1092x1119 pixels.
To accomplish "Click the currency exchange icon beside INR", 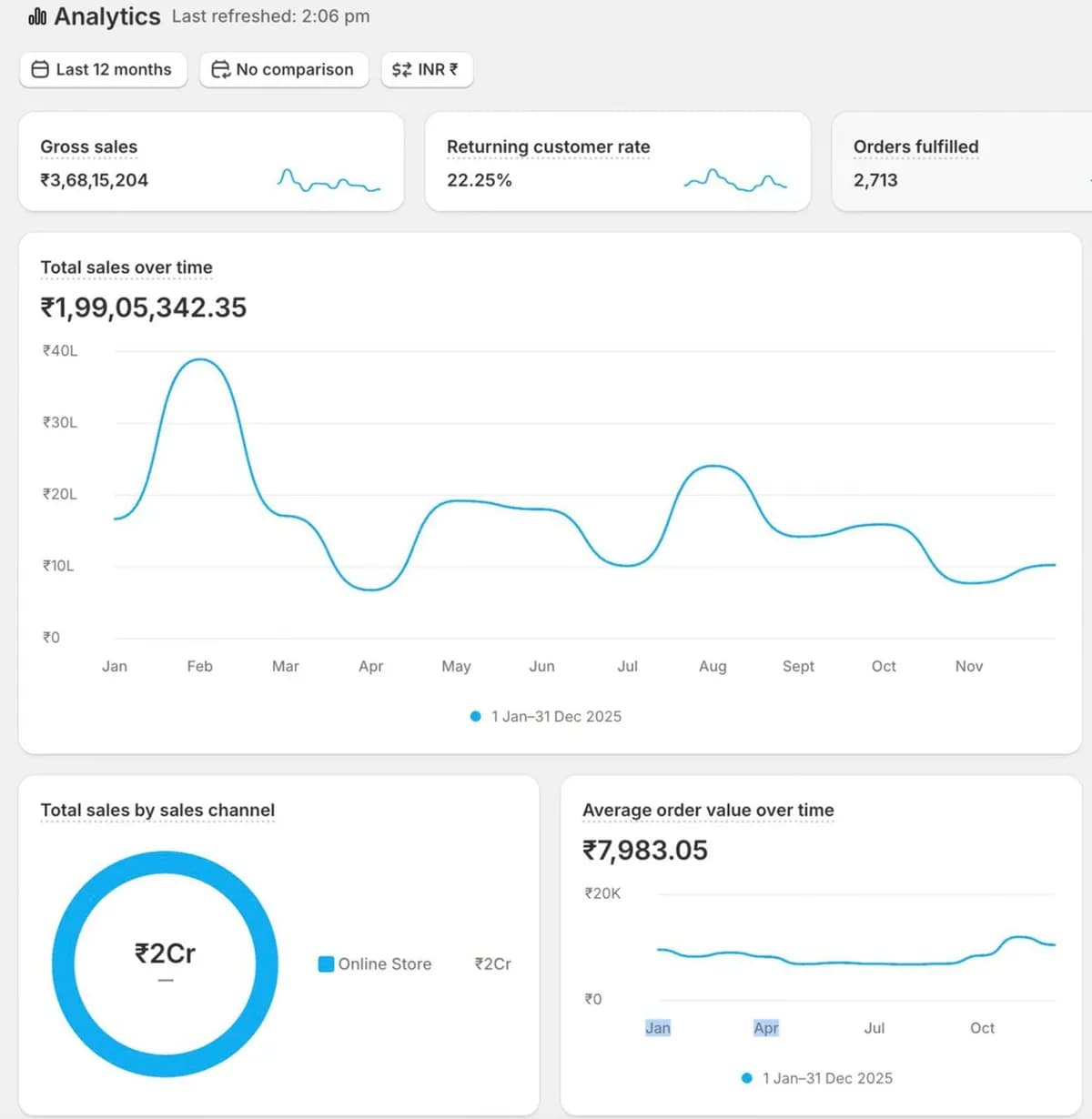I will coord(401,69).
